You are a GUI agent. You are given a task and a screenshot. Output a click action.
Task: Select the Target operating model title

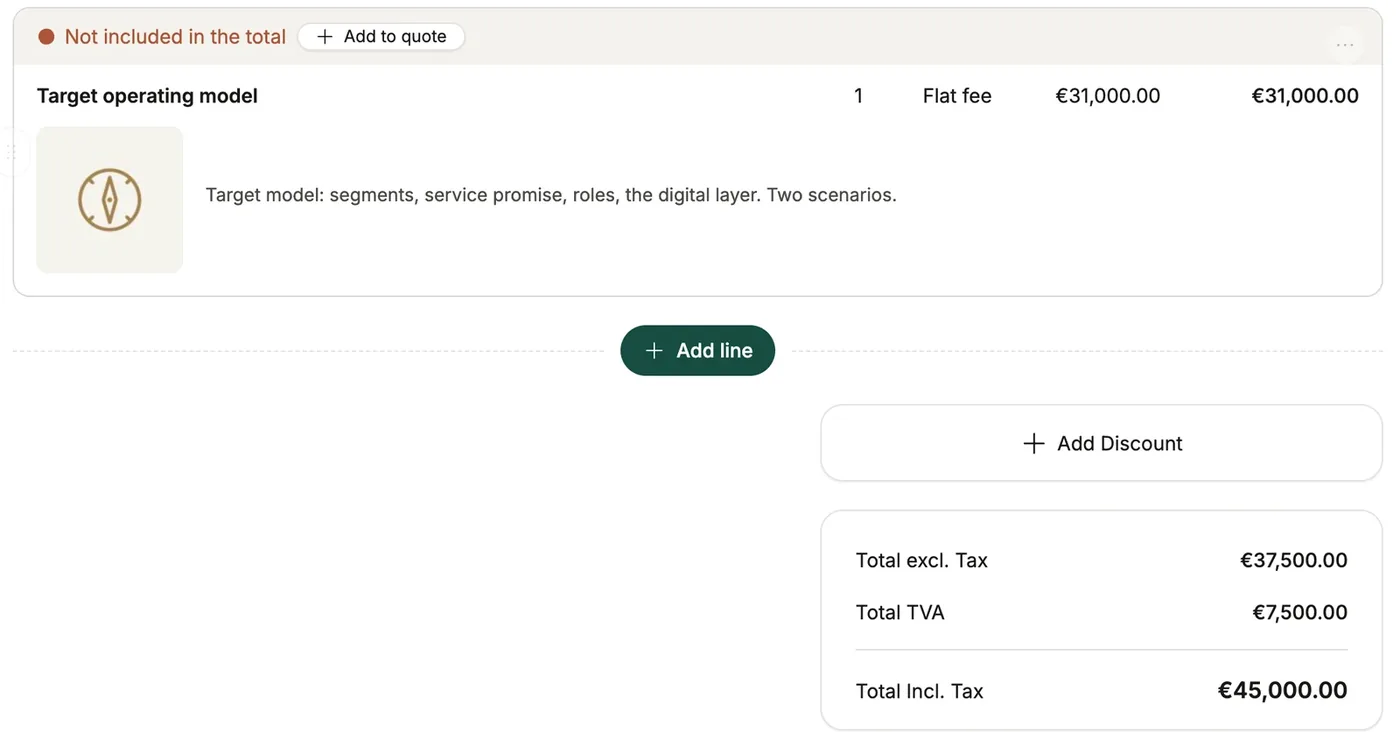pos(147,96)
